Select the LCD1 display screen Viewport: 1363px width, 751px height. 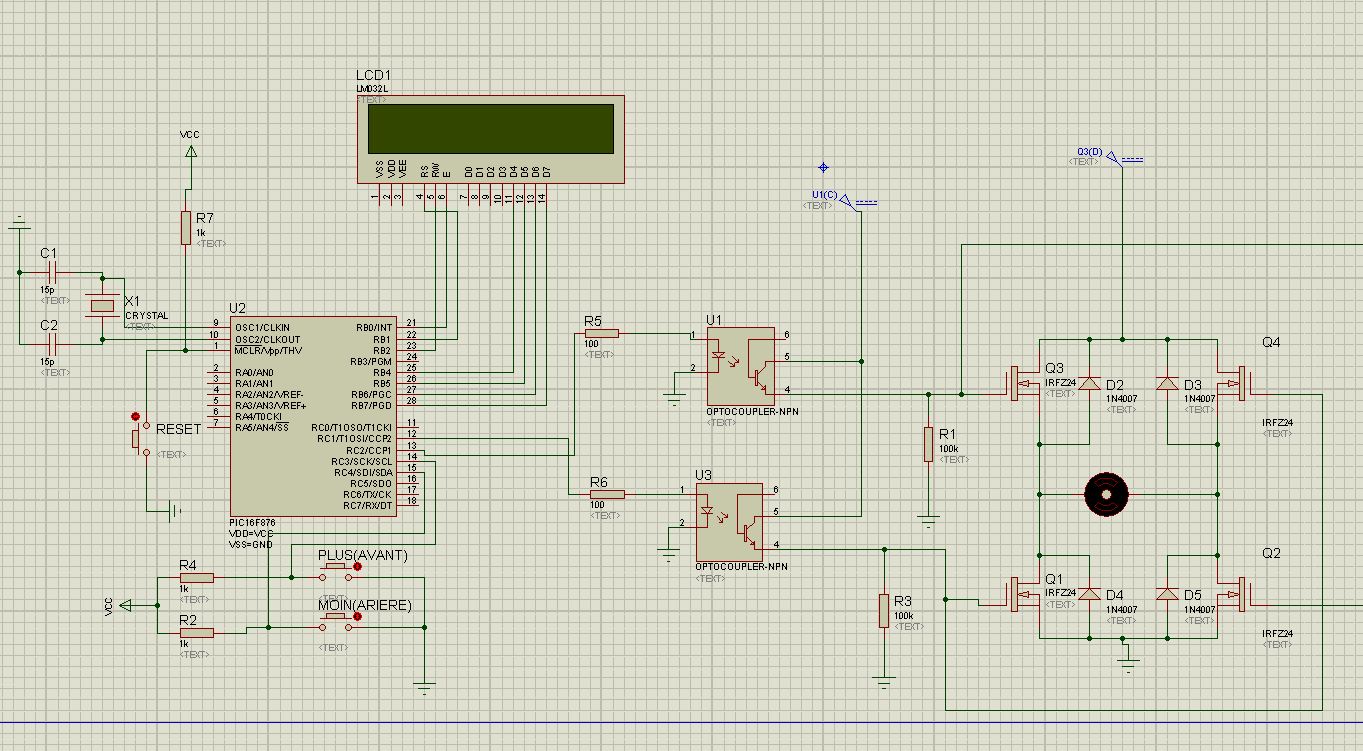(490, 129)
